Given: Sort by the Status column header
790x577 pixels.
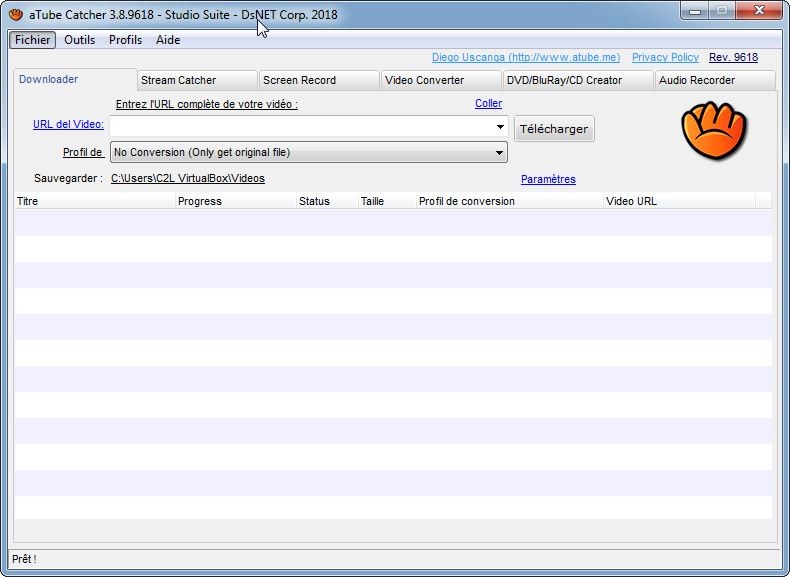Looking at the screenshot, I should pyautogui.click(x=327, y=201).
